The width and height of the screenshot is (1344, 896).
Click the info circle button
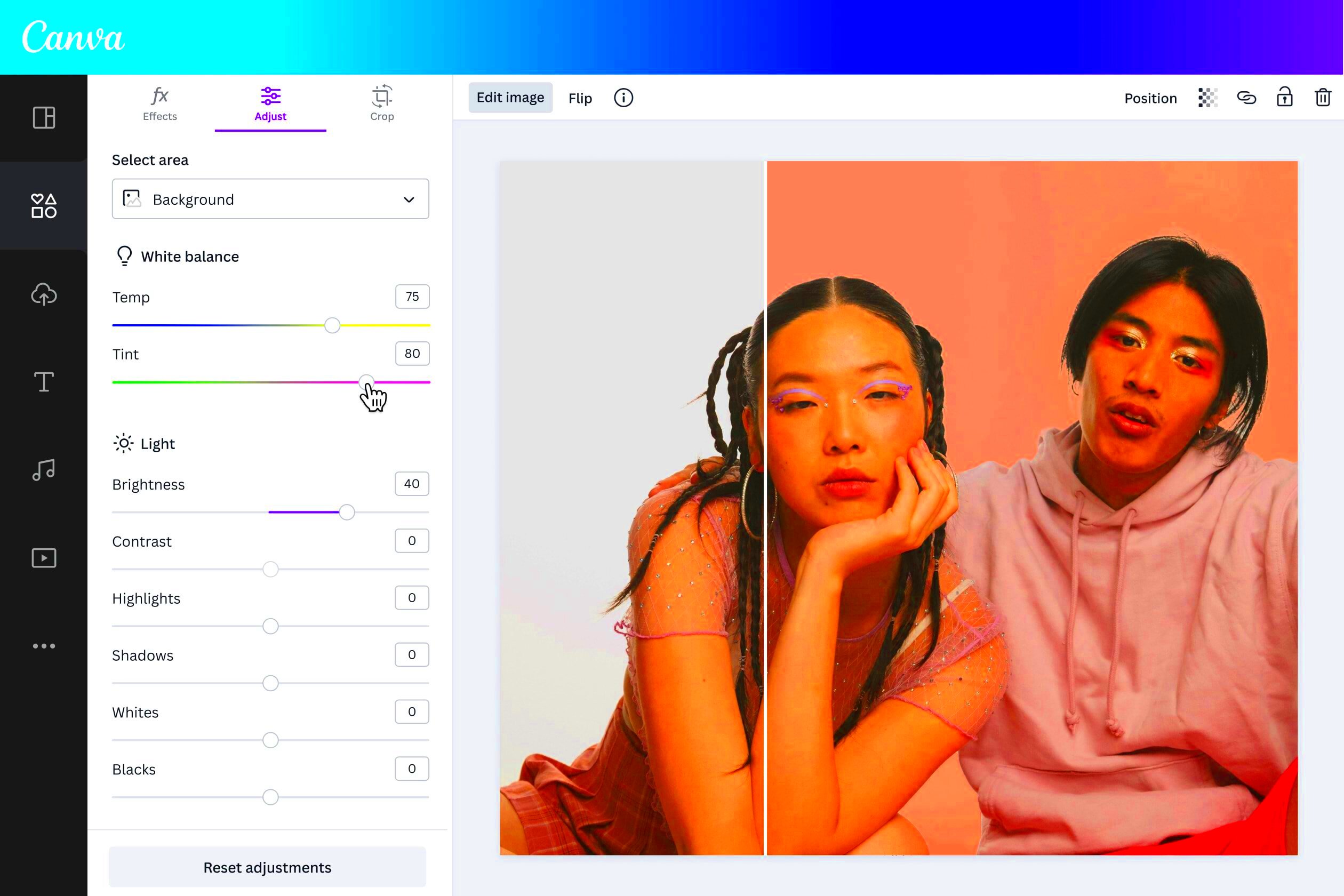click(622, 97)
